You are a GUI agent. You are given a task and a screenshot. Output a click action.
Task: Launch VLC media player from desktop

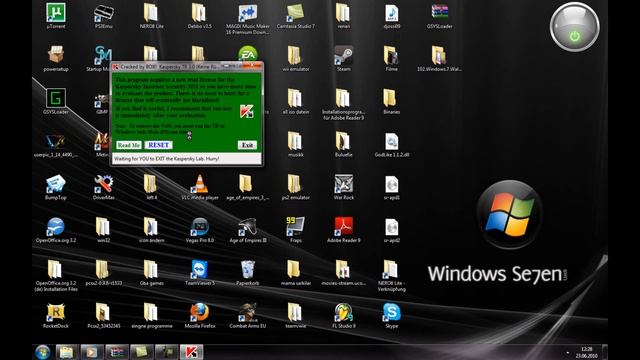pos(200,187)
